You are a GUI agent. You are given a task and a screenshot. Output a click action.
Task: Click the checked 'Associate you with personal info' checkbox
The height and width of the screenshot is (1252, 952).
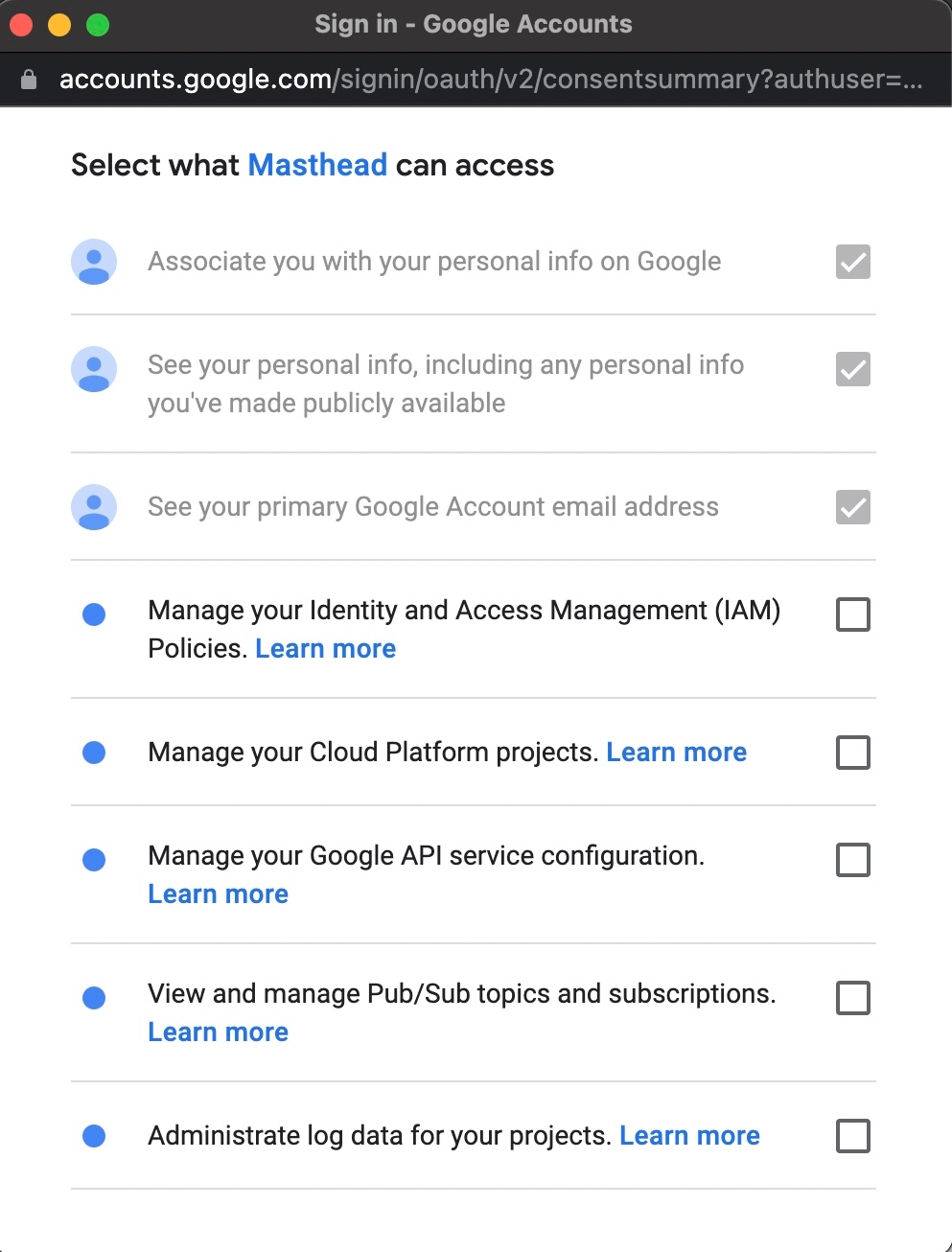tap(852, 262)
